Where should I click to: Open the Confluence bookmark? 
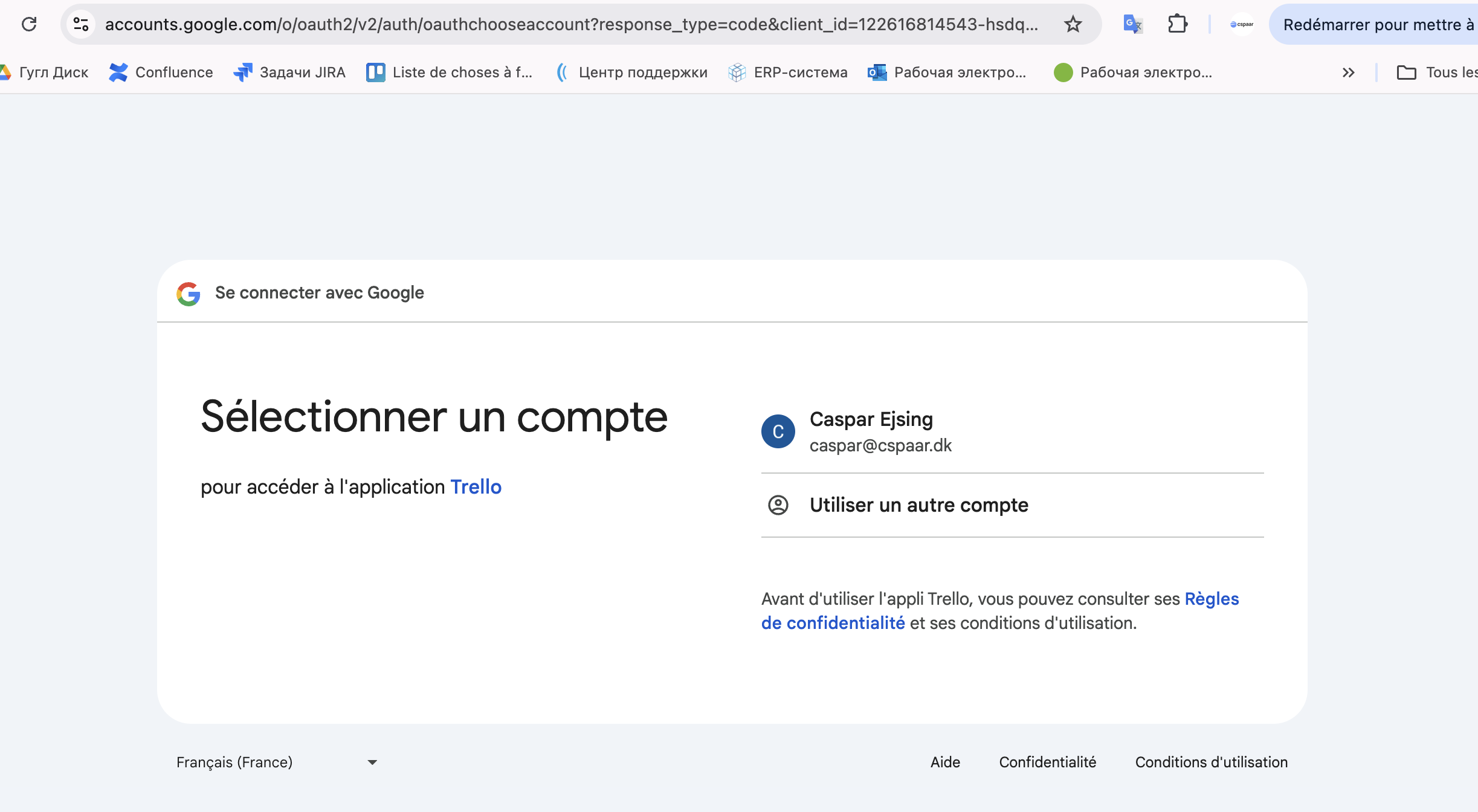[x=161, y=72]
